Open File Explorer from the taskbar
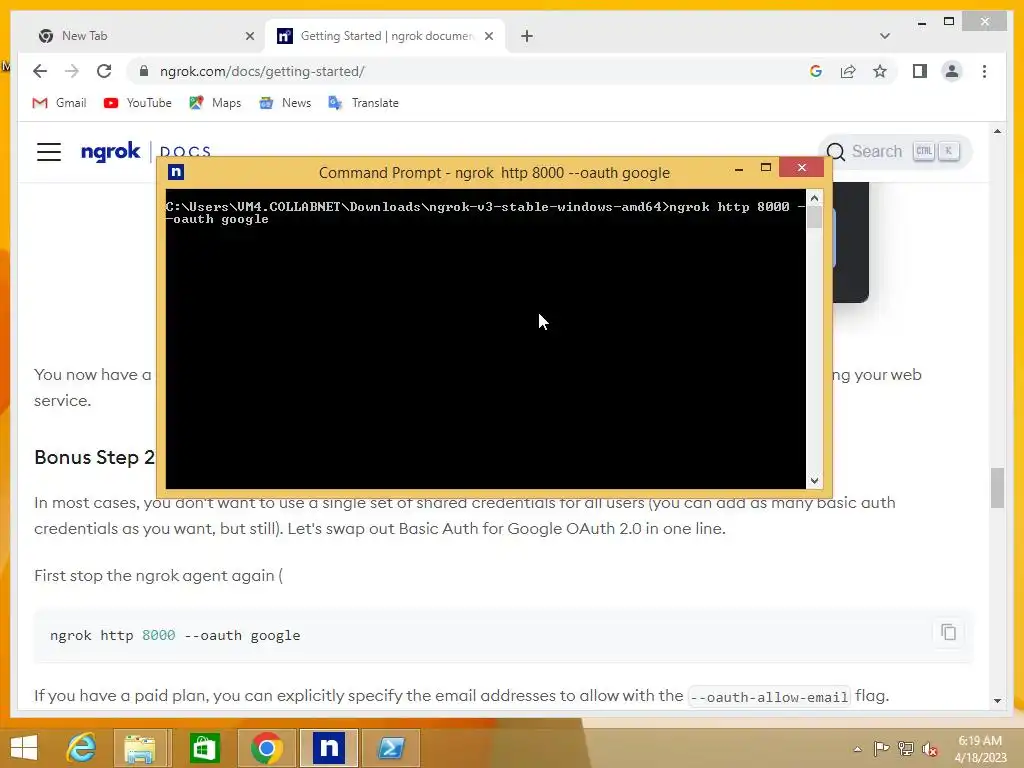Screen dimensions: 1024x768 (x=140, y=748)
